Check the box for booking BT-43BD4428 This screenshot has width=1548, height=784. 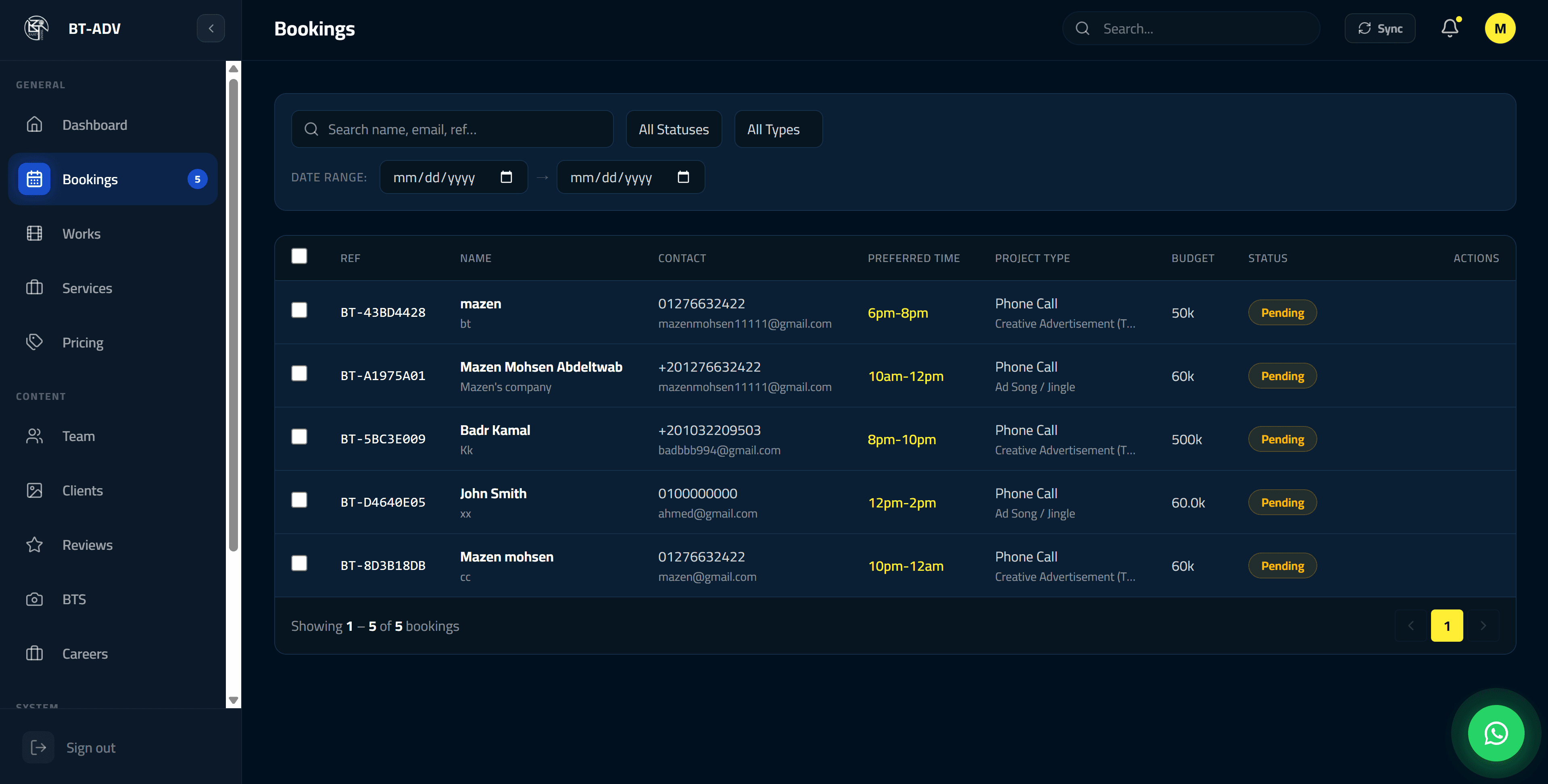pyautogui.click(x=299, y=310)
